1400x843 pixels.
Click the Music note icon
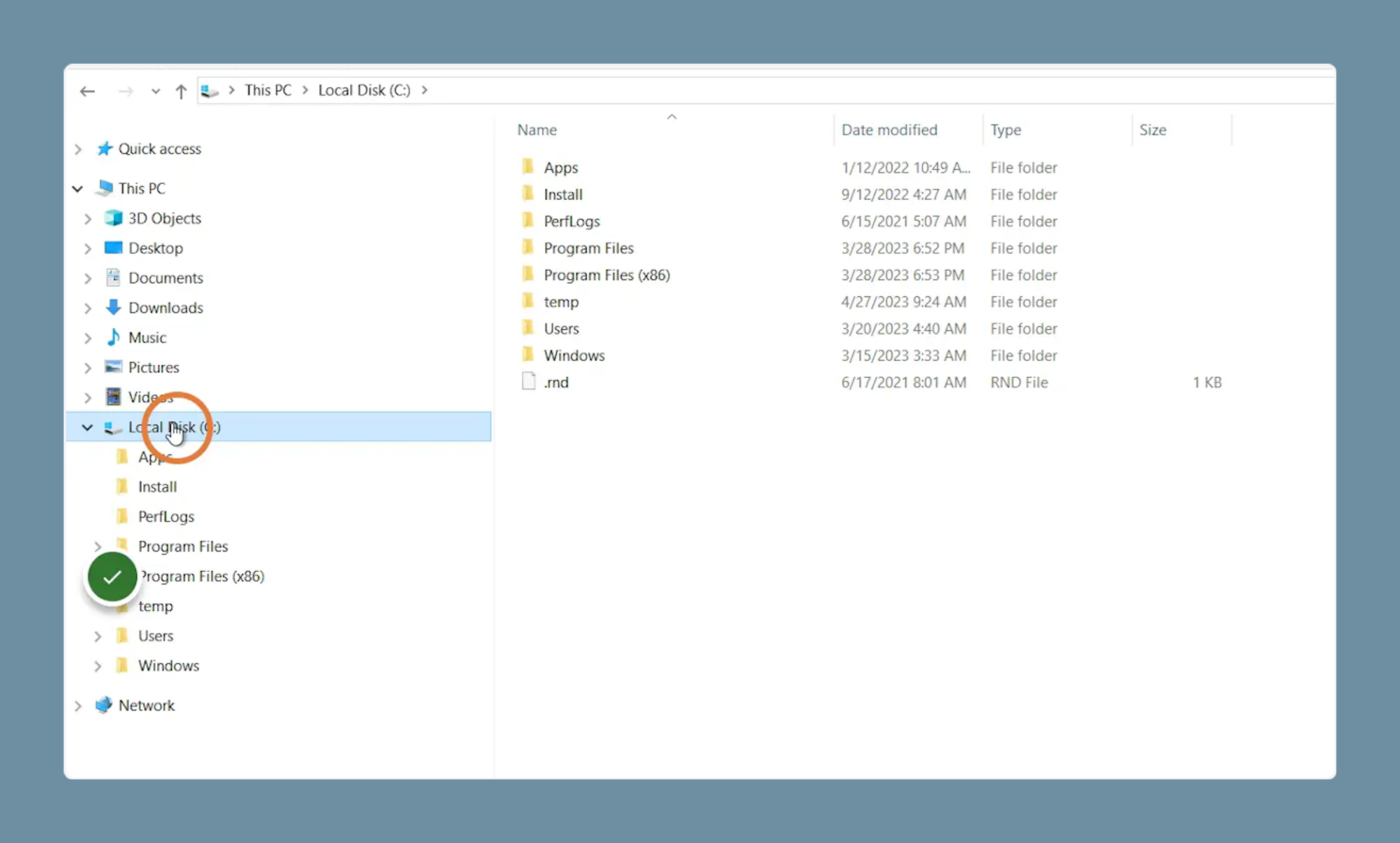click(113, 337)
